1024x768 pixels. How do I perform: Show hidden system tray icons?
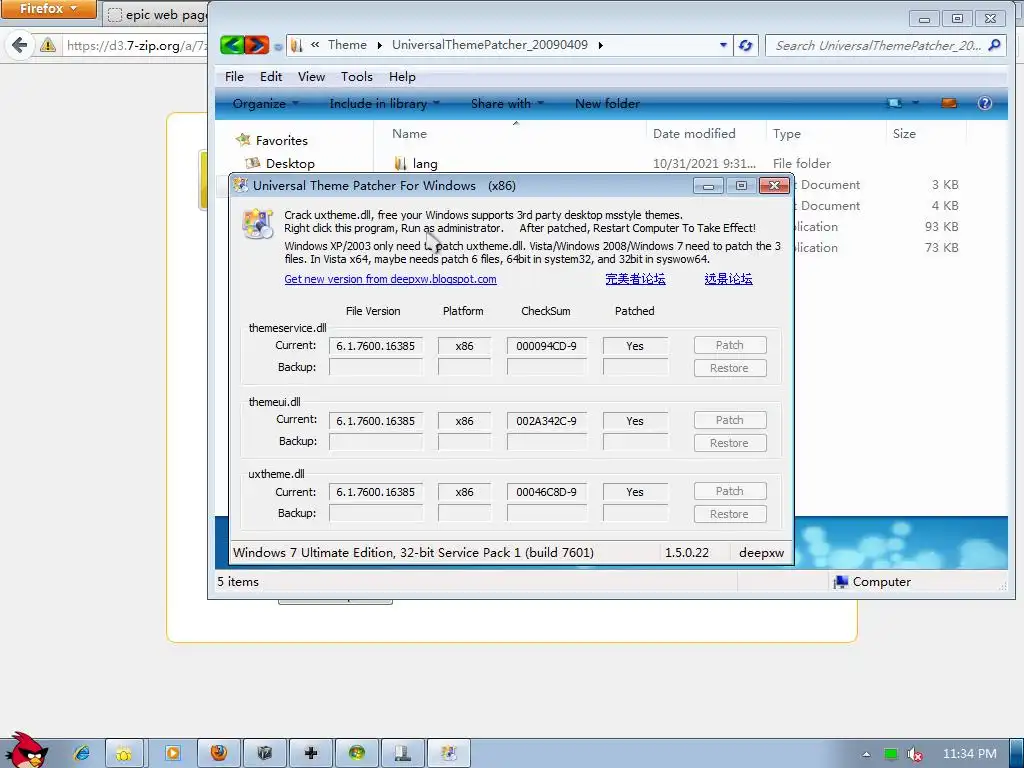(867, 754)
